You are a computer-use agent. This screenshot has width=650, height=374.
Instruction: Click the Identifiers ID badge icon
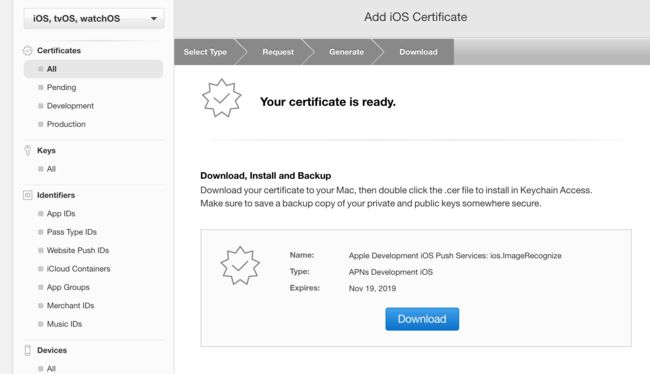click(x=27, y=195)
